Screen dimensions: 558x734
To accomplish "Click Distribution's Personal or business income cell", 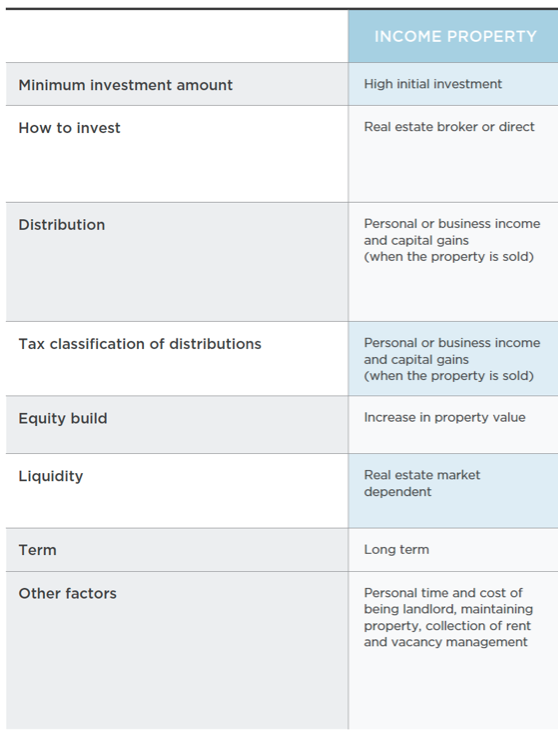I will (452, 240).
